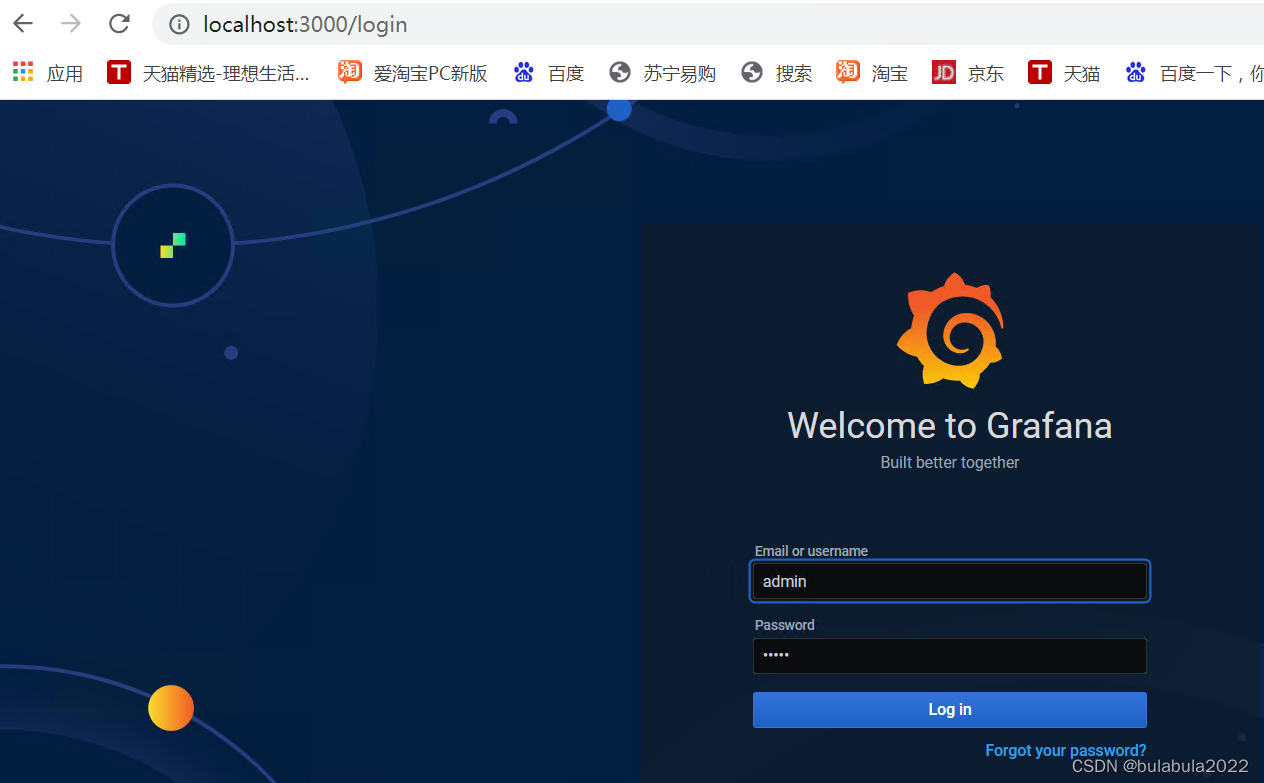Click the Log in button
The width and height of the screenshot is (1264, 783).
[x=950, y=710]
